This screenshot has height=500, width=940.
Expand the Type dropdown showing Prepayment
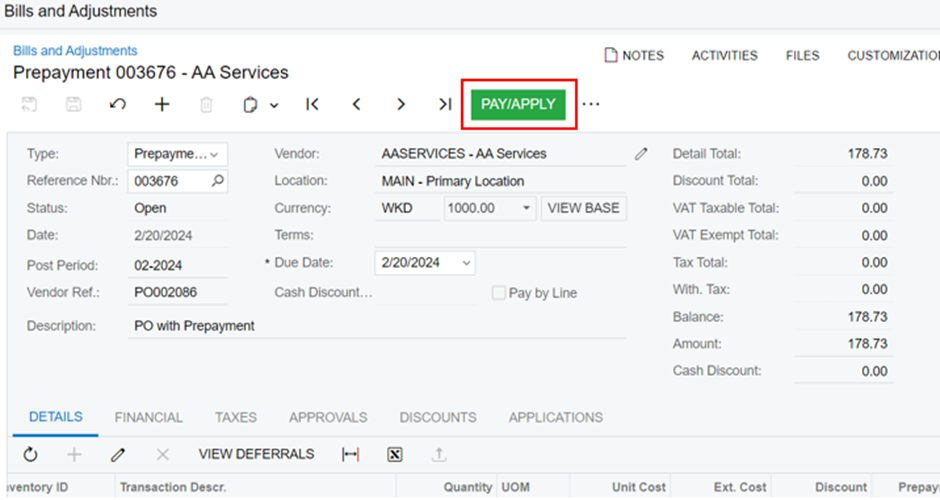click(x=177, y=154)
